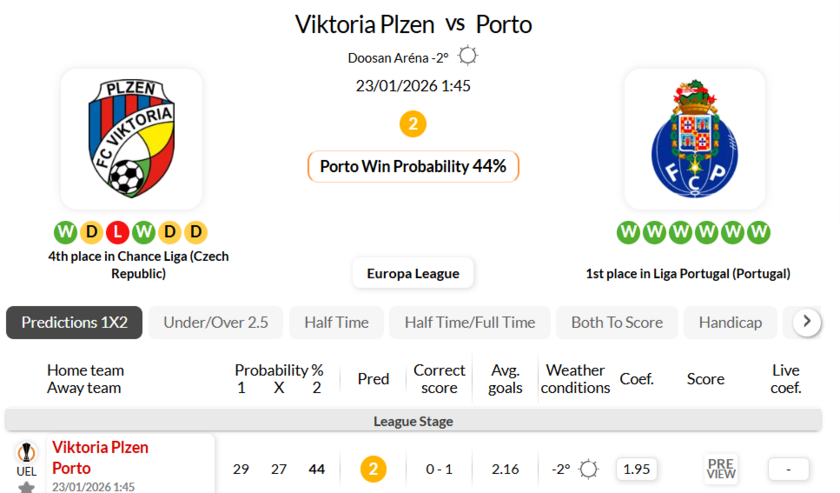Click the orange prediction 2 badge in table row

pyautogui.click(x=373, y=468)
